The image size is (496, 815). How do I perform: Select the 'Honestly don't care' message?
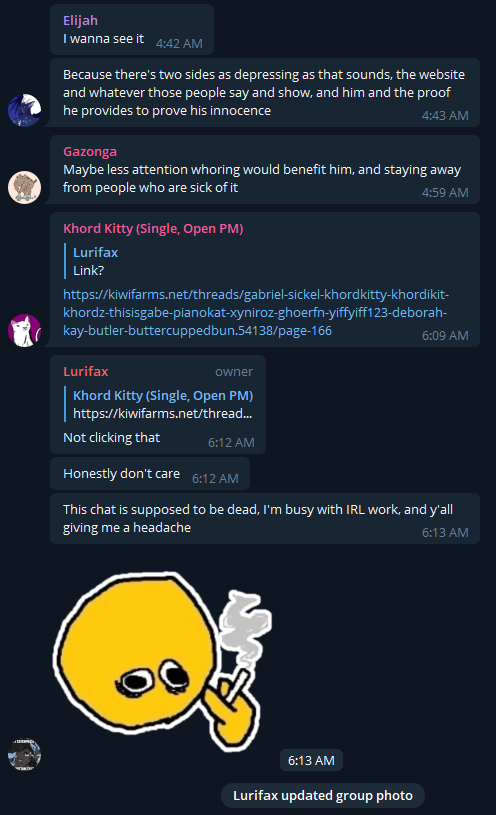coord(150,474)
